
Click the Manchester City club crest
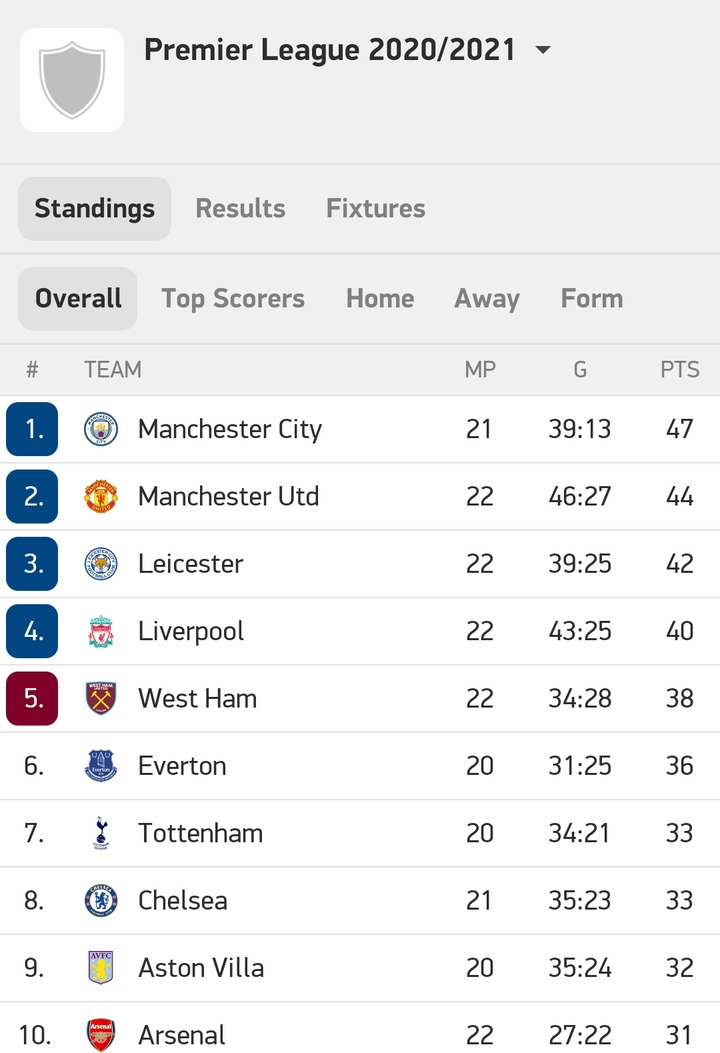tap(101, 429)
